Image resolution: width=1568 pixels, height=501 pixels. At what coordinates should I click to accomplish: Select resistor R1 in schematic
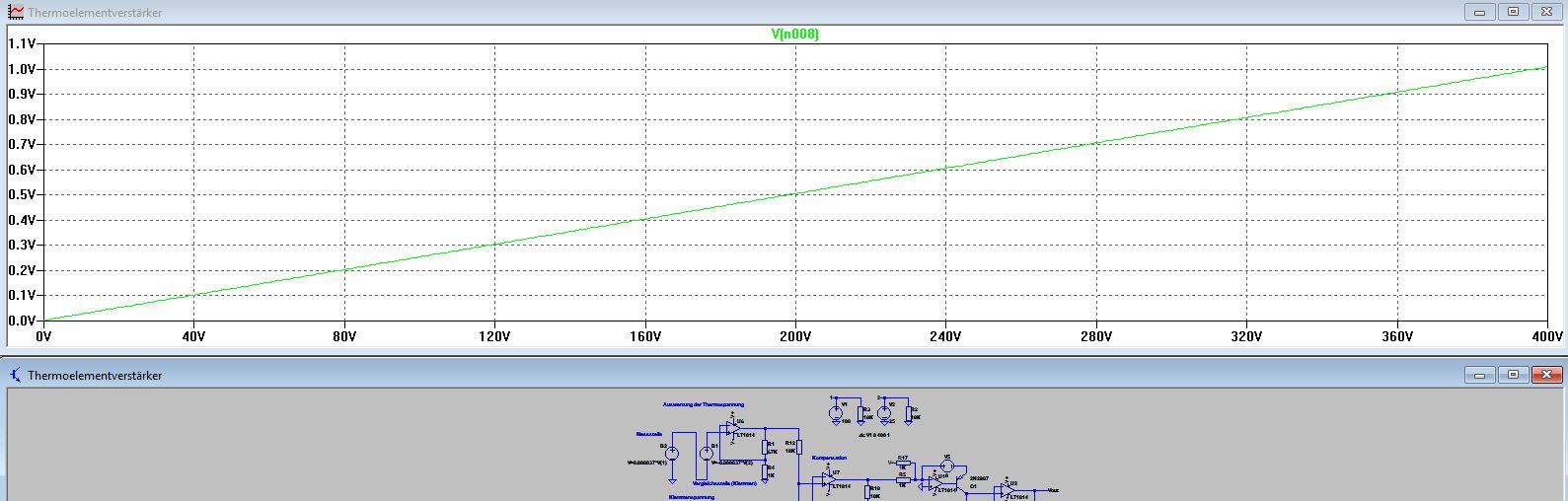[765, 447]
